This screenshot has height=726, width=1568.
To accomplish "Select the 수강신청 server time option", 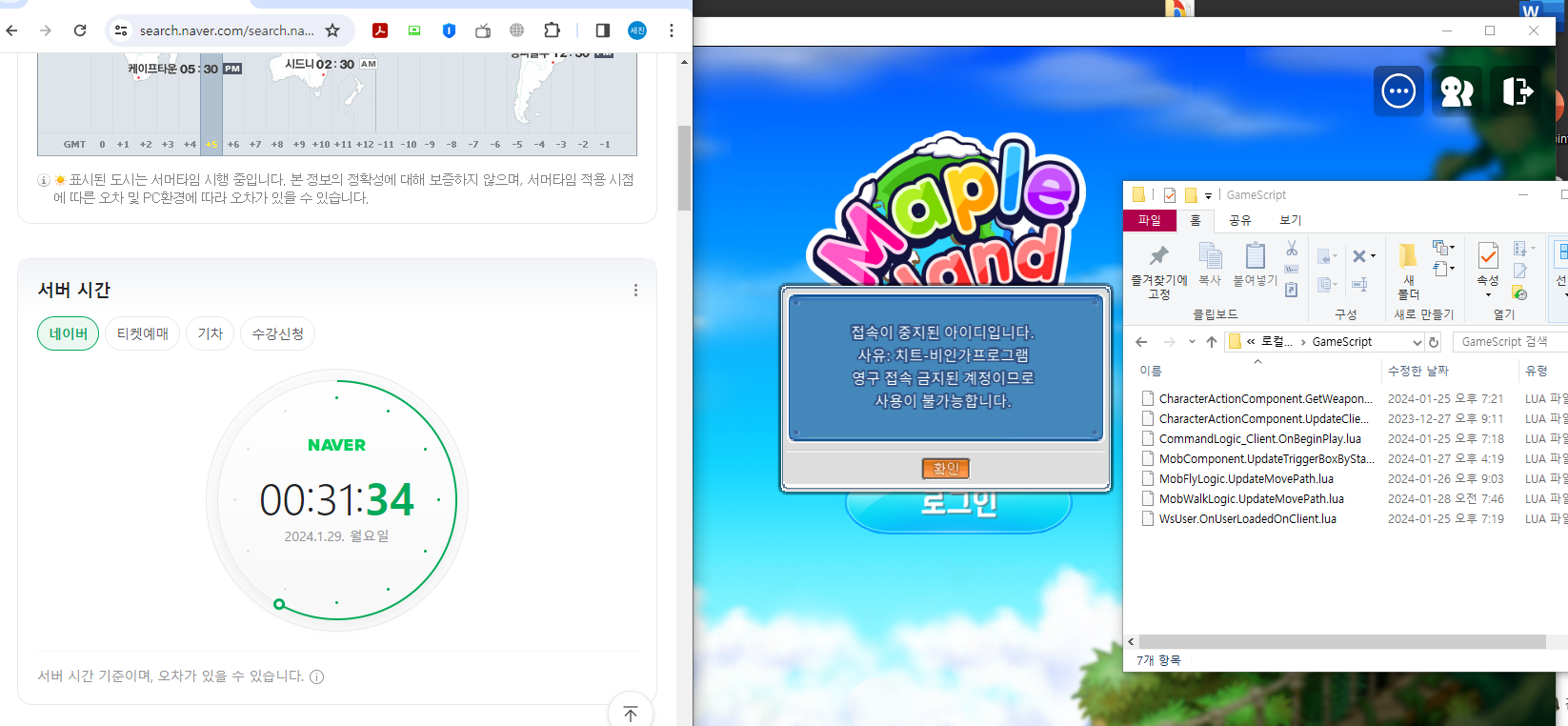I will 277,333.
